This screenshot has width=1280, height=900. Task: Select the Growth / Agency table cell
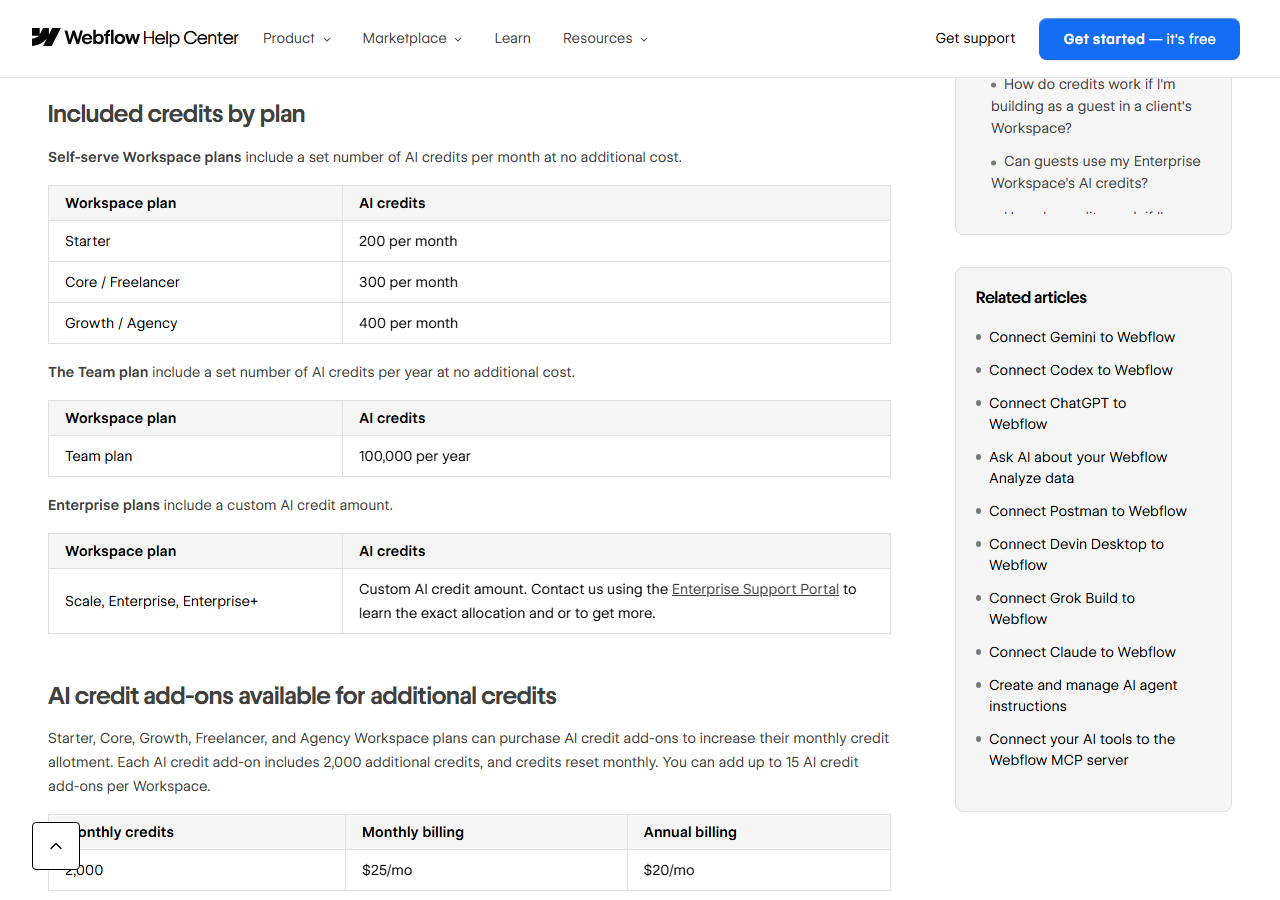pos(195,323)
